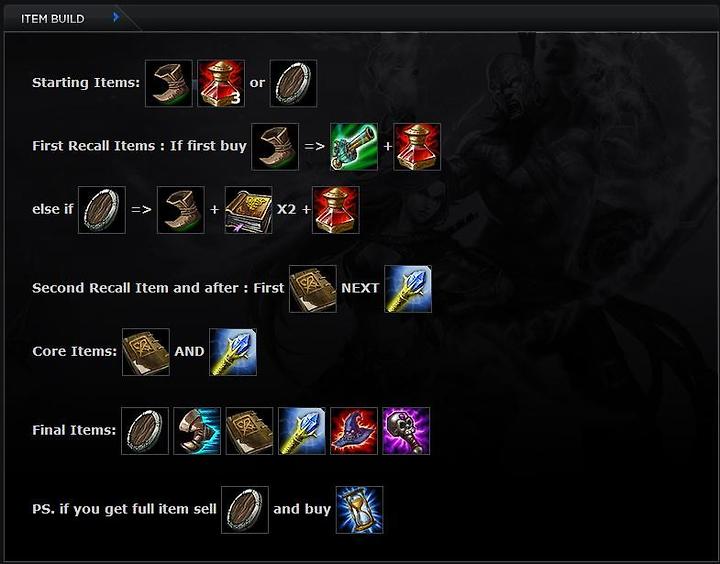Click the health potion with number 3
This screenshot has height=564, width=720.
click(x=221, y=83)
